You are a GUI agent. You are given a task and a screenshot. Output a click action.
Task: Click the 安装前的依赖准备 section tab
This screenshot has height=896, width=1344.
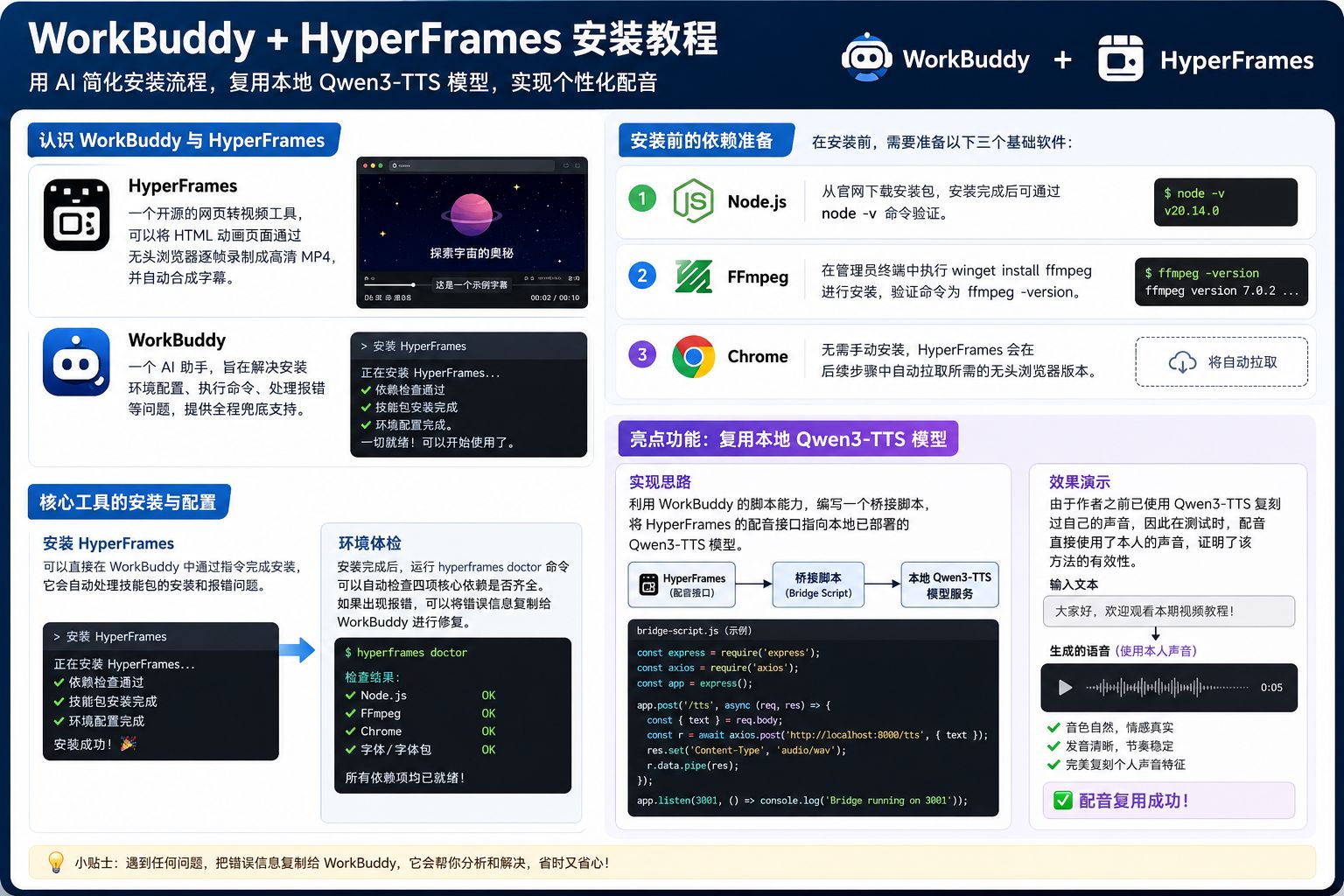point(705,141)
